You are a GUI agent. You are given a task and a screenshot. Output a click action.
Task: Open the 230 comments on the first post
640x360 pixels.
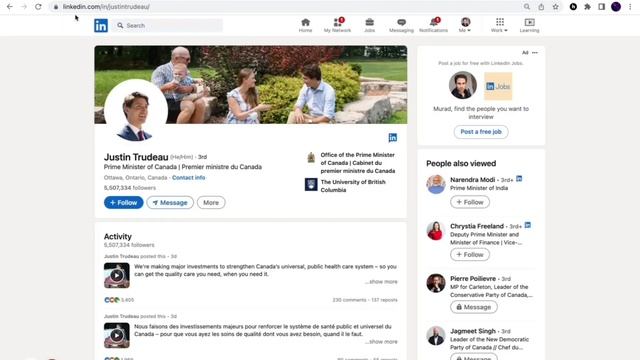point(349,300)
